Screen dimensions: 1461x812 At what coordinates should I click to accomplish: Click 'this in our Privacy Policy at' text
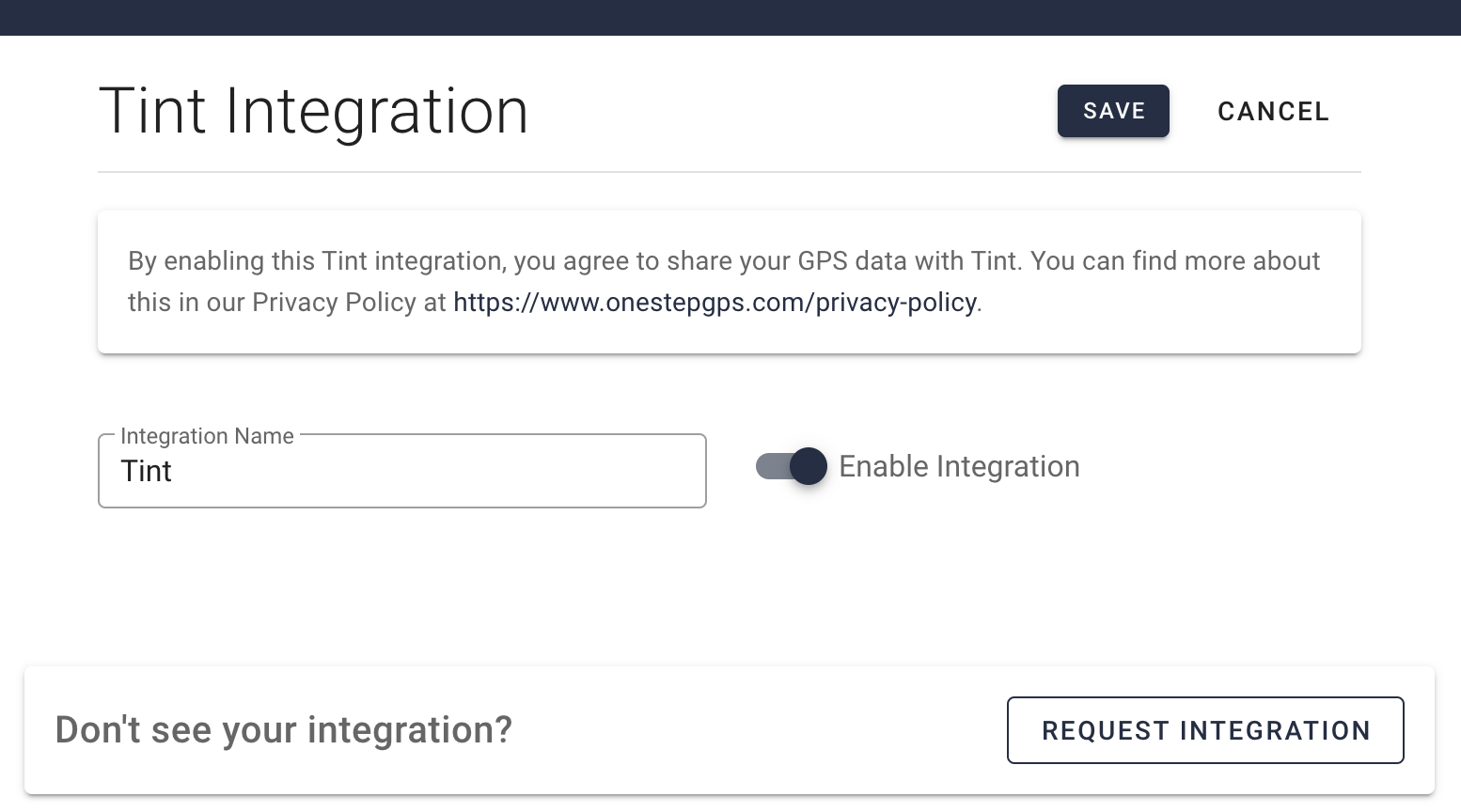click(287, 303)
